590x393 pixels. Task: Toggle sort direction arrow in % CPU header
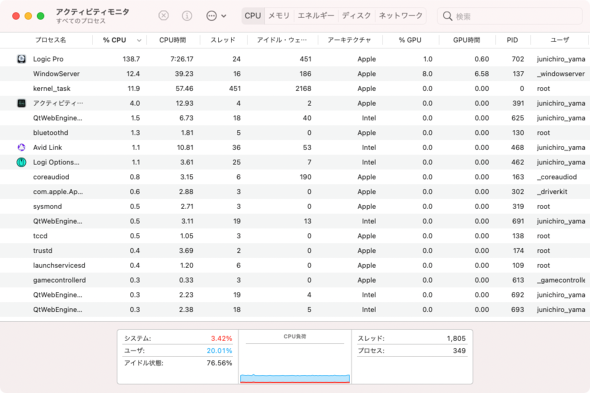coord(139,40)
